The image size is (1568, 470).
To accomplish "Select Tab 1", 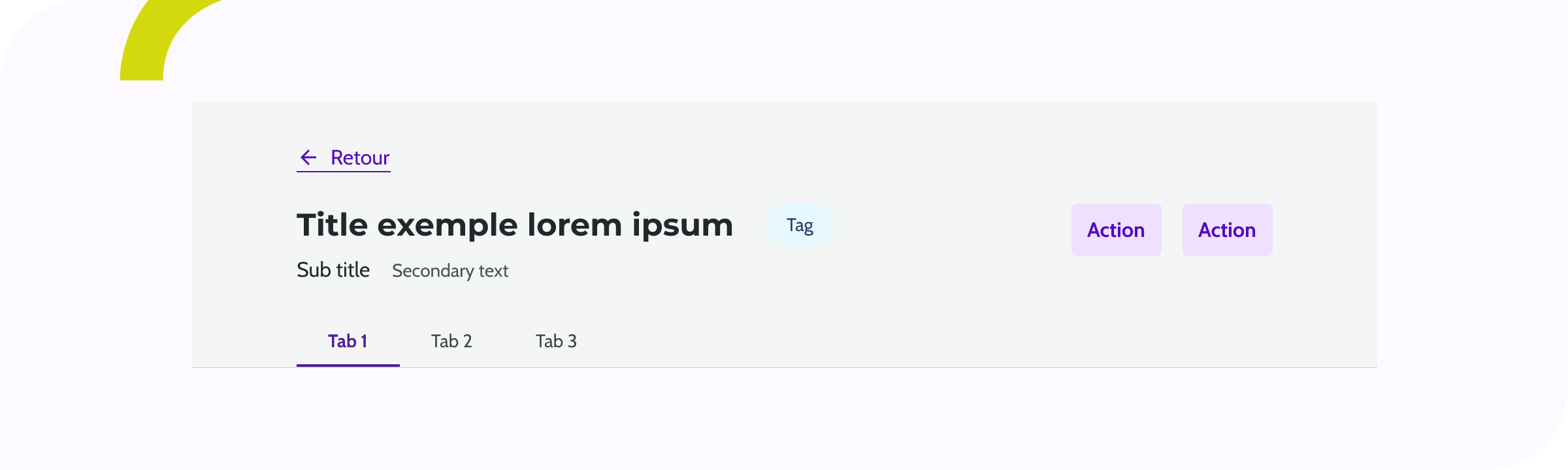I will (348, 341).
